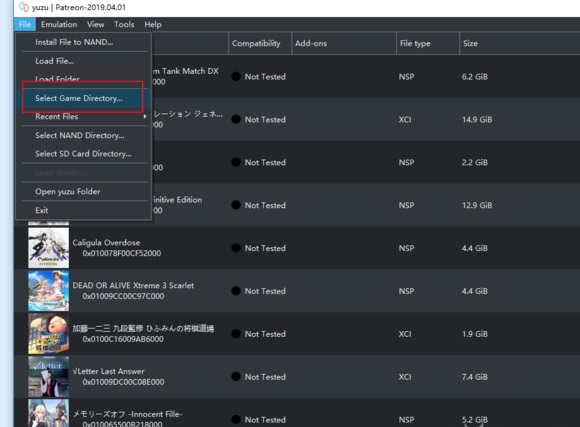This screenshot has width=580, height=427.
Task: Select DEAD OR ALIVE Xtreme 3 Scarlet cover art
Action: tap(48, 290)
